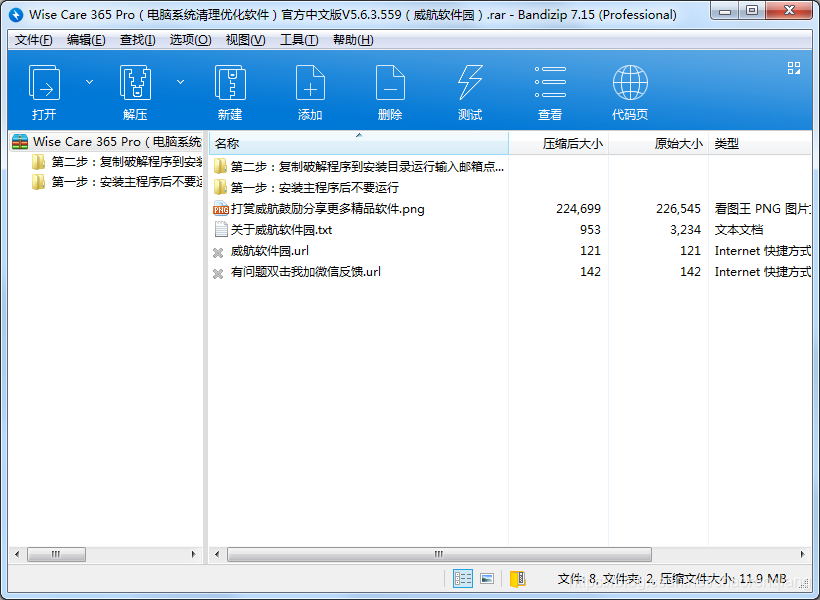Click the archive icon beside Wise Care tree root
Image resolution: width=820 pixels, height=600 pixels.
[20, 142]
